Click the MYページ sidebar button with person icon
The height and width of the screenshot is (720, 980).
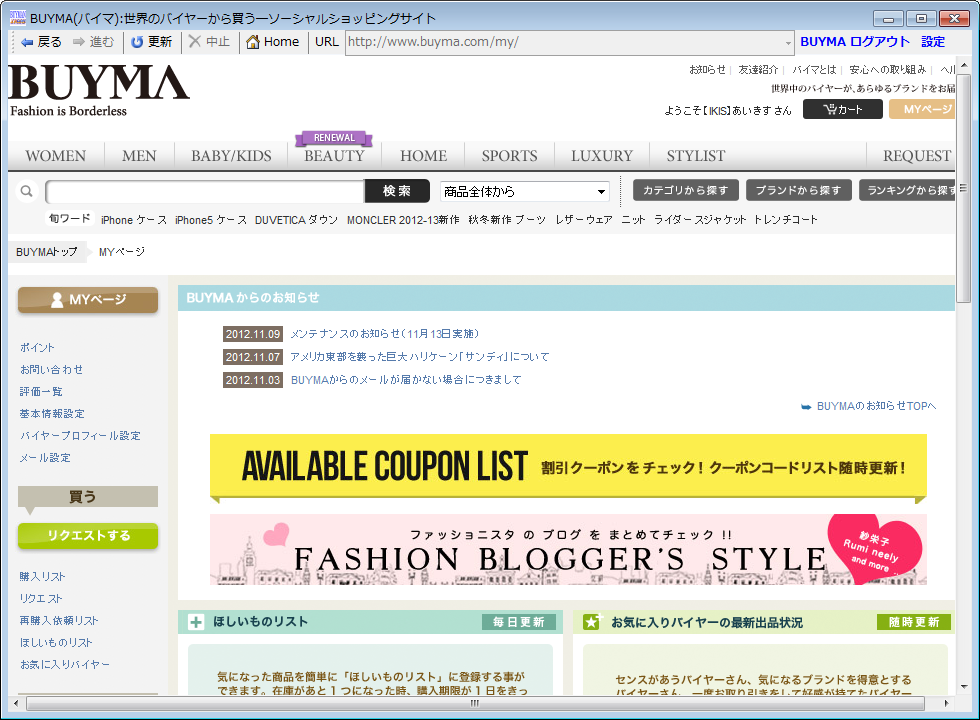(88, 299)
